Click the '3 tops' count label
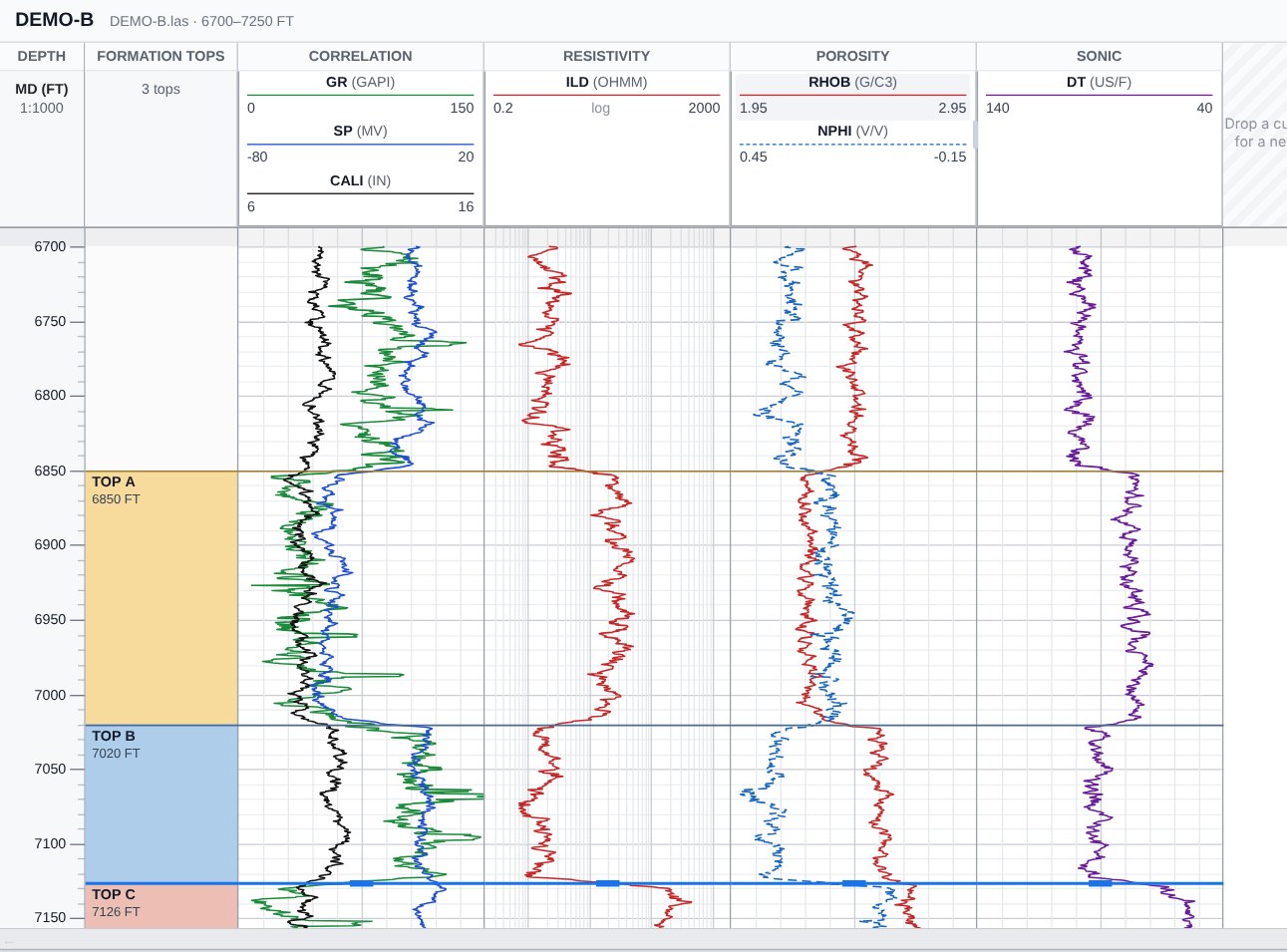1287x952 pixels. 161,89
